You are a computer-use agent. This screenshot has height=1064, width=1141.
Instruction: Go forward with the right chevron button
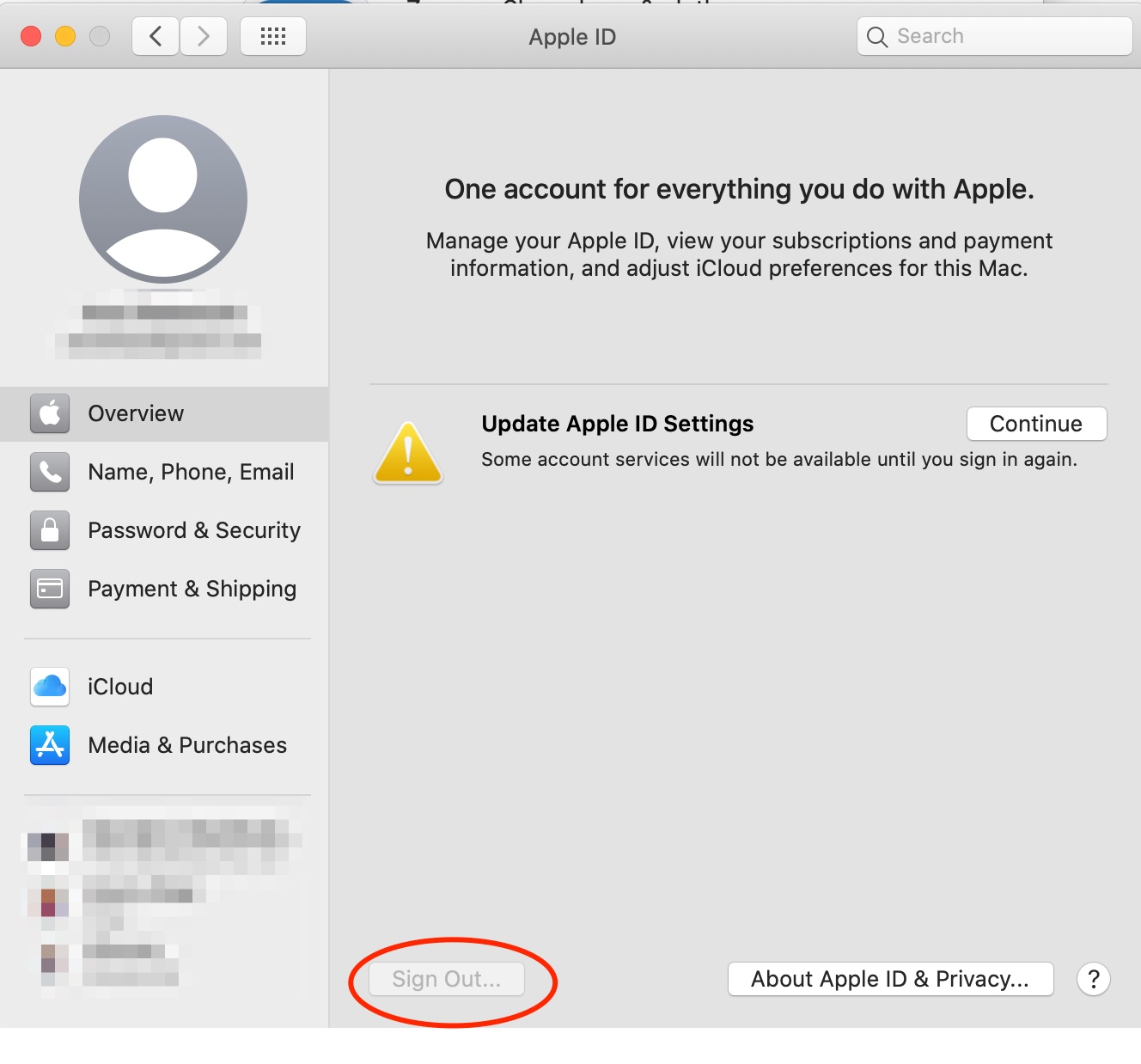204,36
